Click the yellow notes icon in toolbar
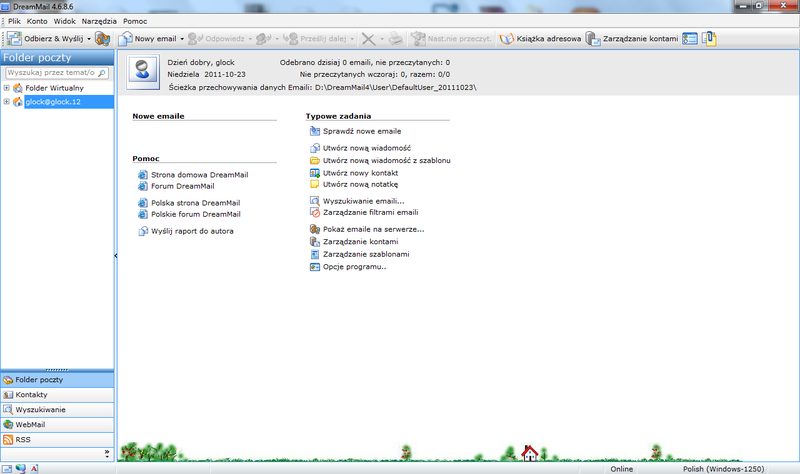 [x=709, y=39]
